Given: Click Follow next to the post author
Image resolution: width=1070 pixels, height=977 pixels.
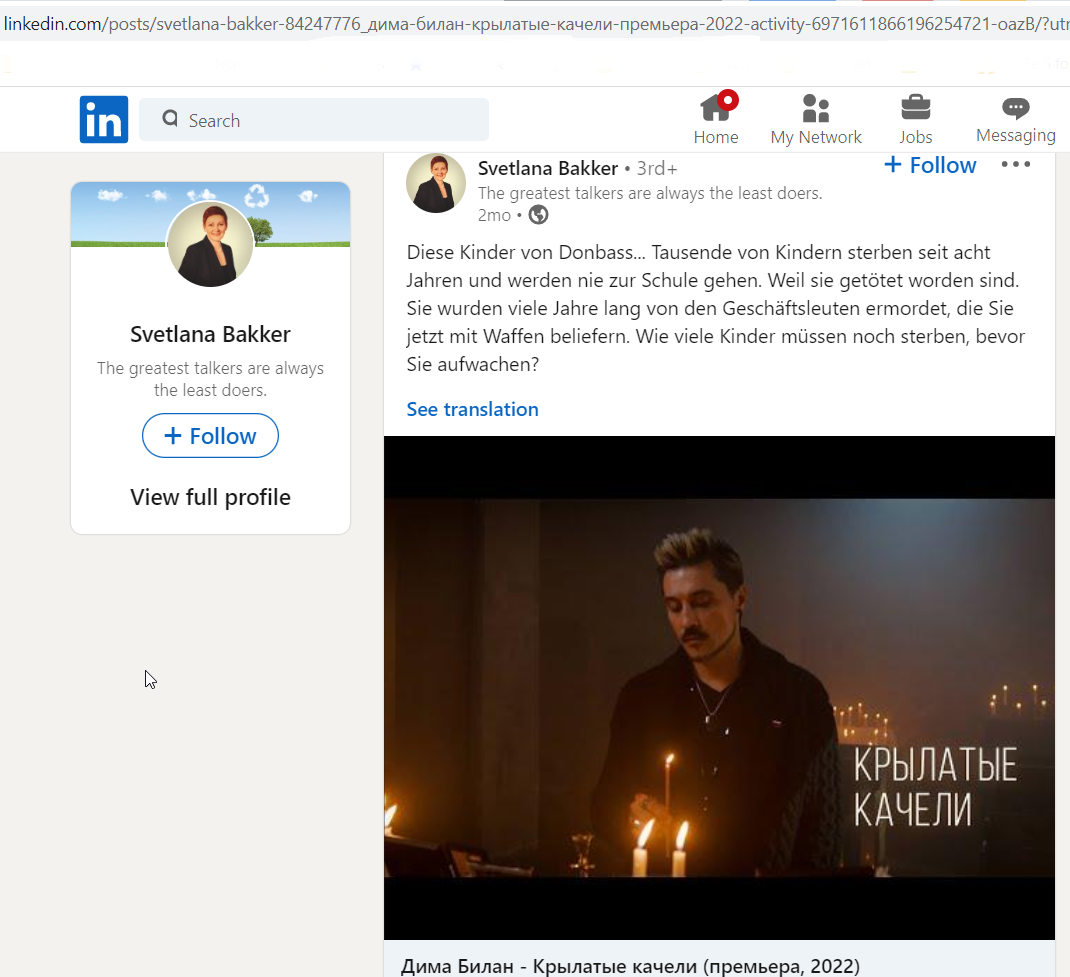Looking at the screenshot, I should click(930, 165).
